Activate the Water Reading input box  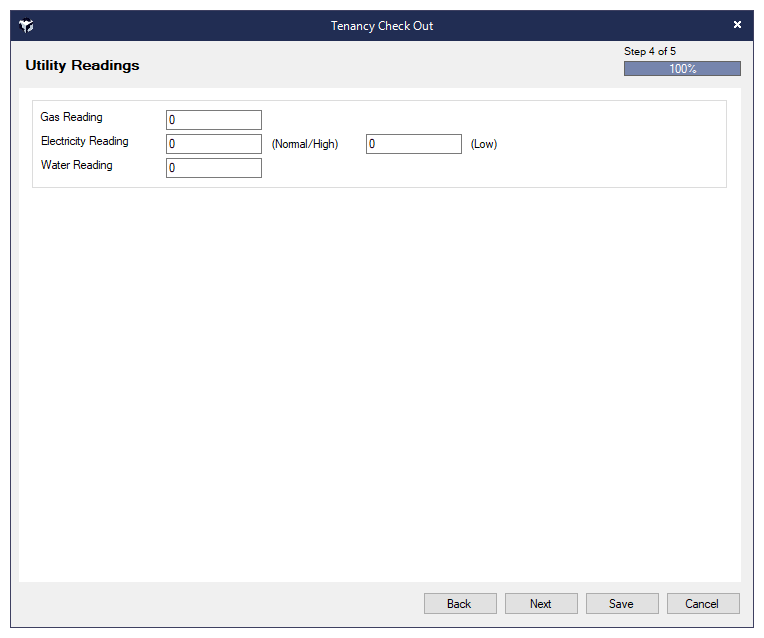click(213, 168)
